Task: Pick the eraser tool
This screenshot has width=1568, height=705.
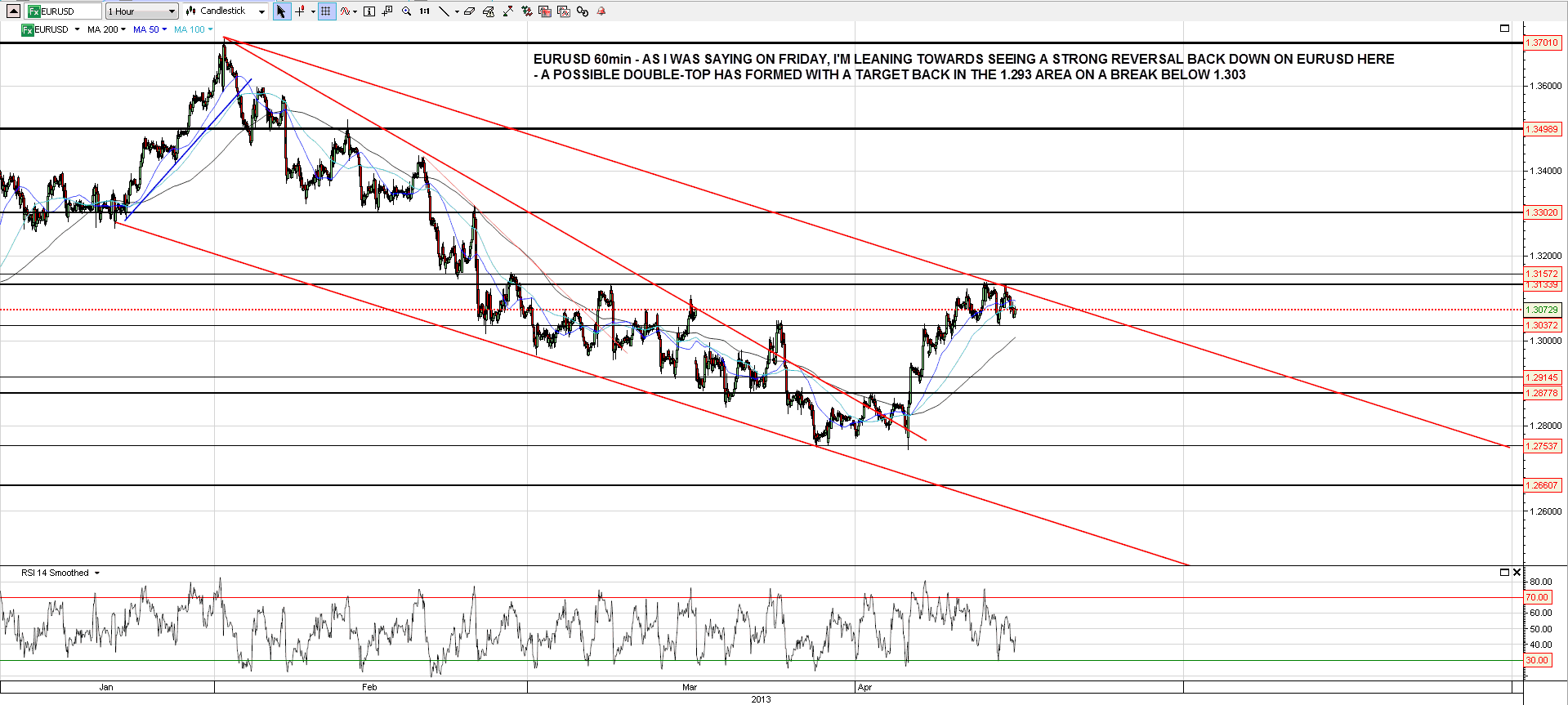Action: tap(469, 11)
